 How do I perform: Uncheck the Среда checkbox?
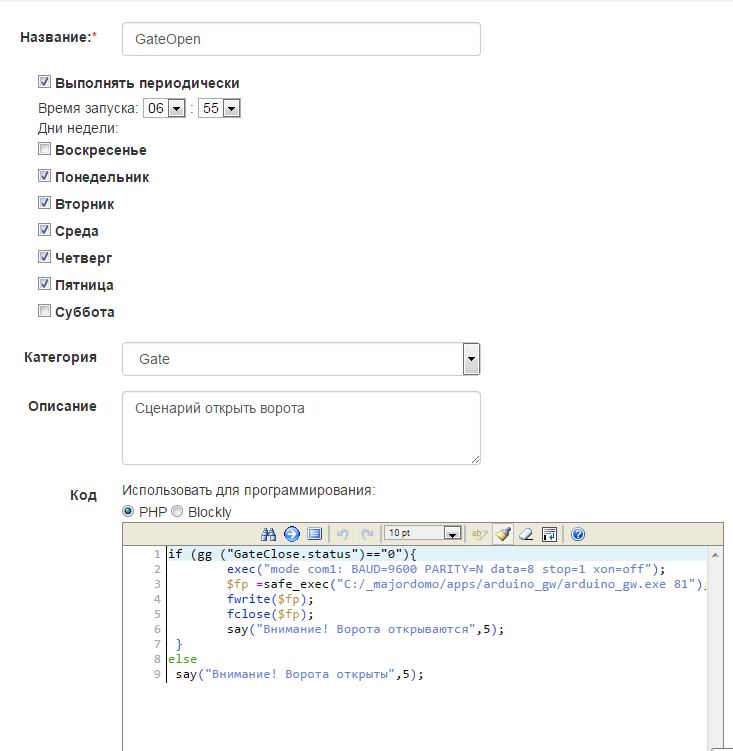45,230
